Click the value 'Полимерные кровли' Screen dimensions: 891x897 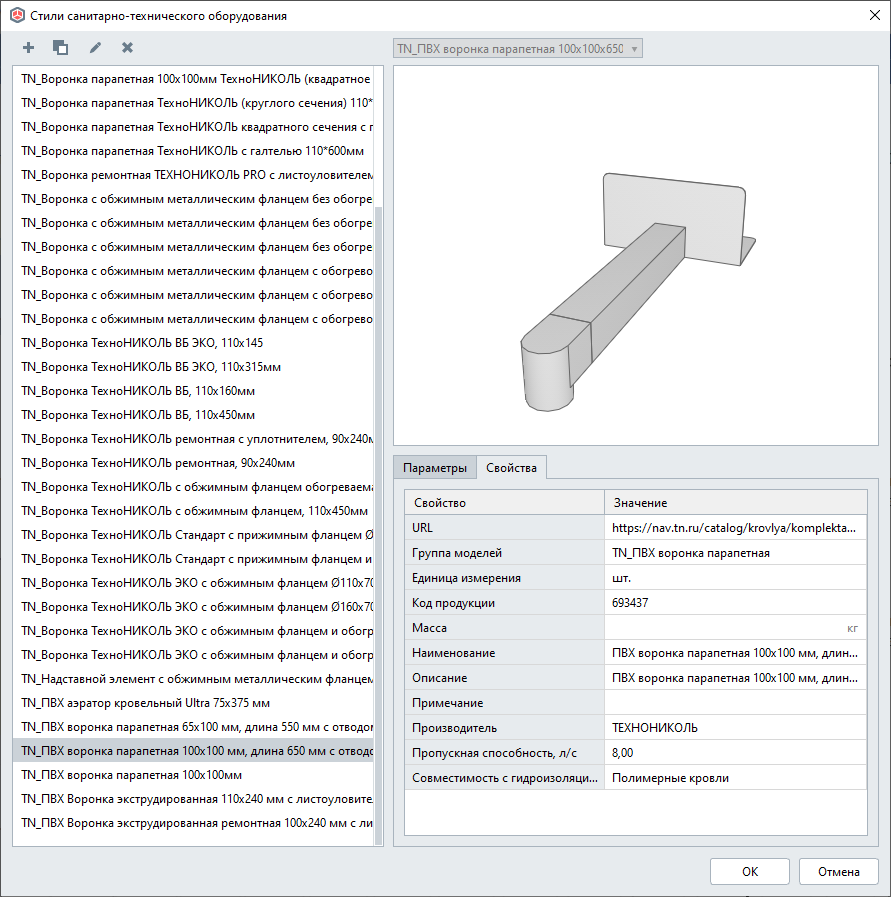735,778
